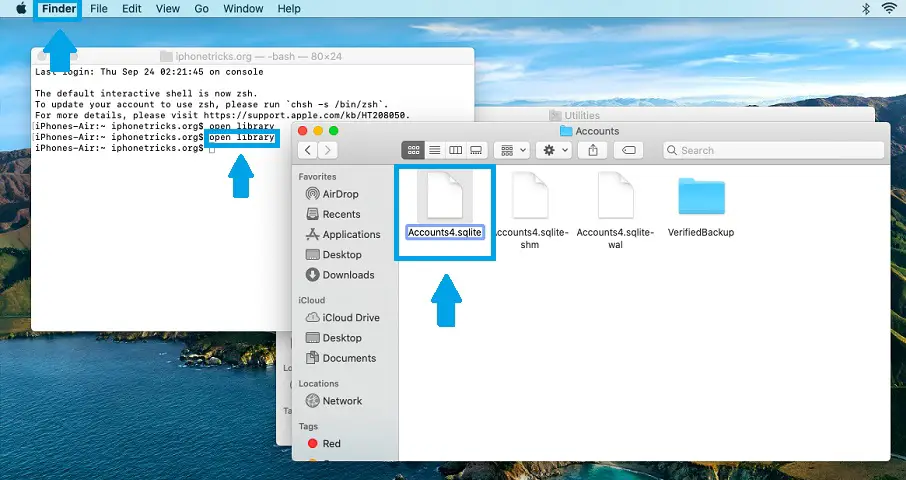Screen dimensions: 906x480
Task: Open the Apple menu
Action: coord(20,9)
